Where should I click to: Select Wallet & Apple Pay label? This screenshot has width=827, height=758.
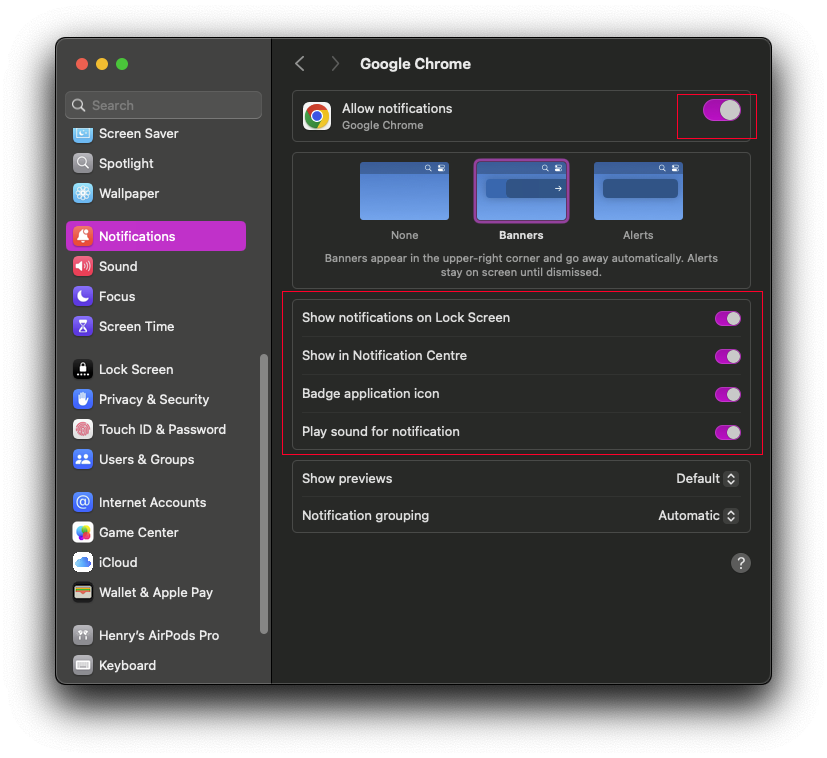[156, 592]
